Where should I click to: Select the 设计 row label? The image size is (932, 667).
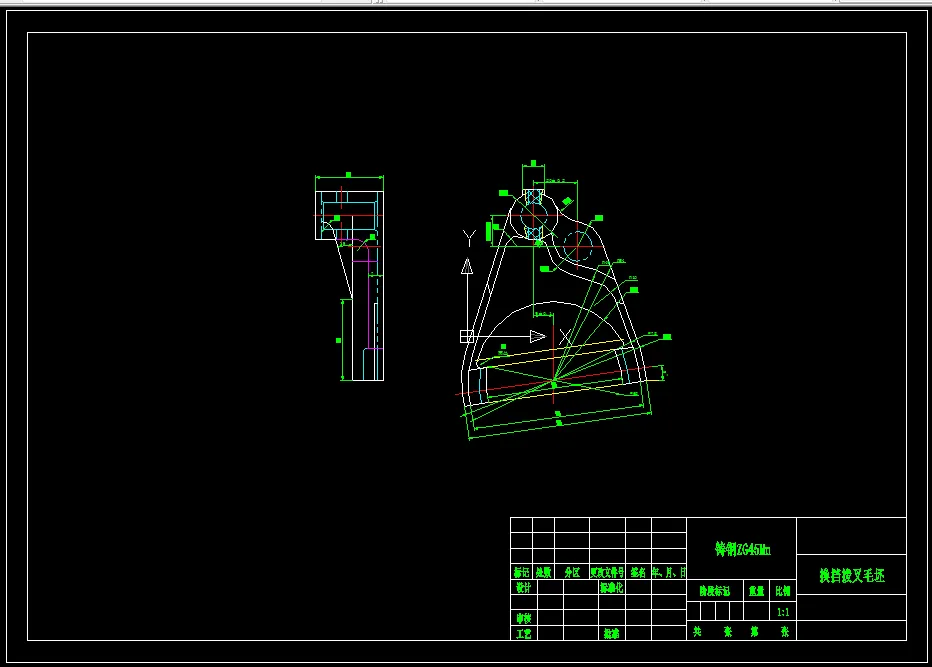(x=523, y=587)
